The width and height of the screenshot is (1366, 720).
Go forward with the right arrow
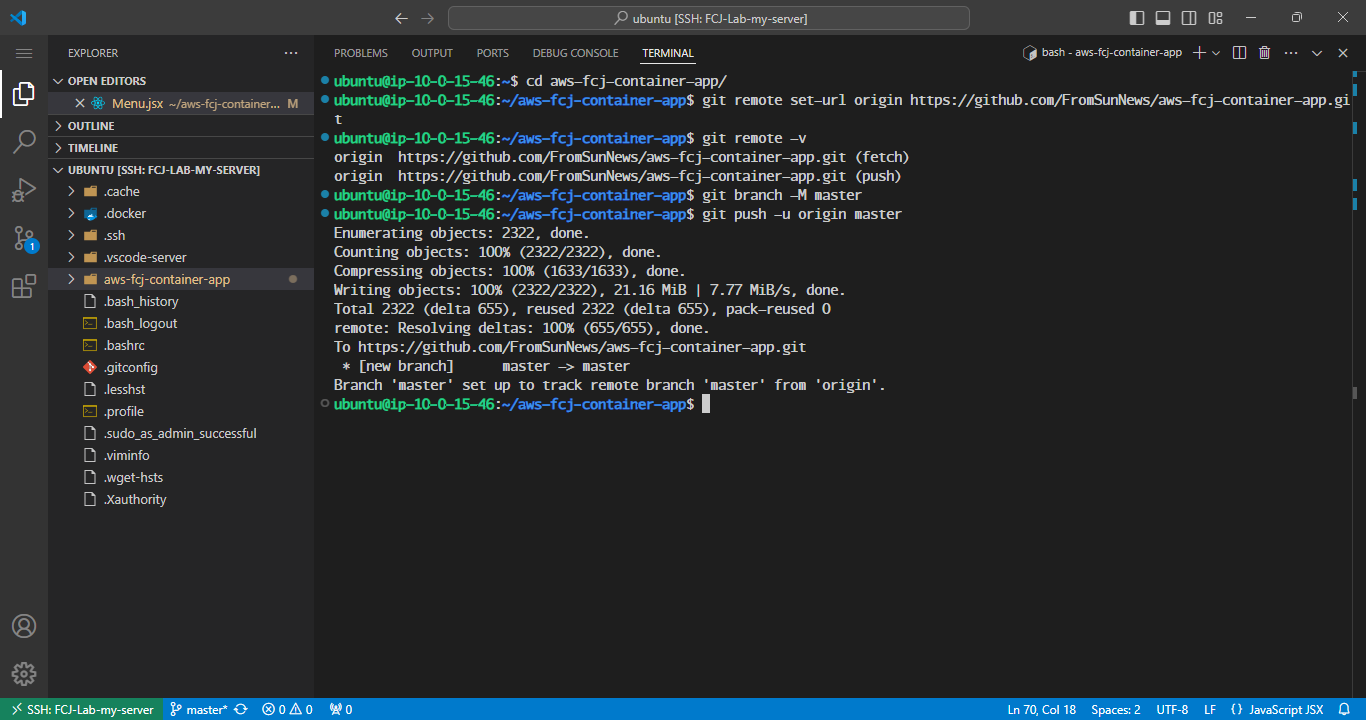tap(428, 18)
